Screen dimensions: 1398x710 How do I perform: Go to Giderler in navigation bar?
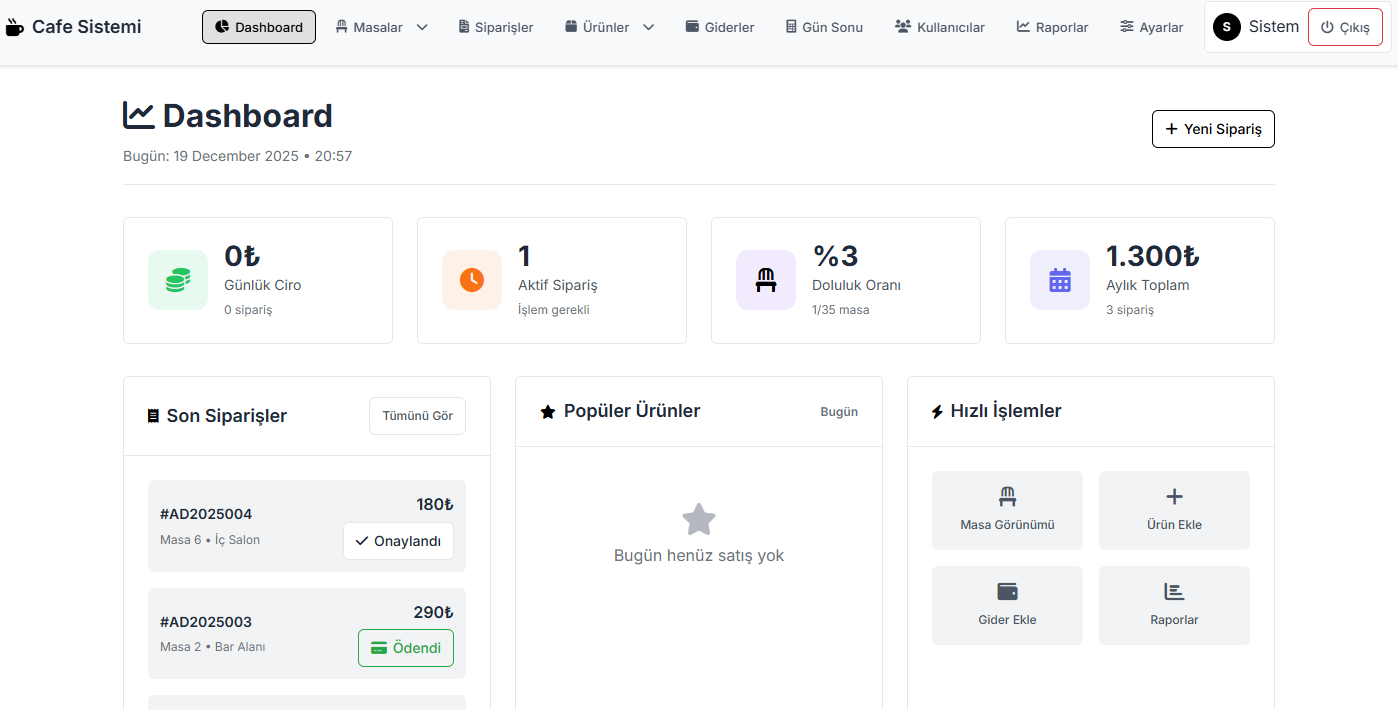coord(720,27)
